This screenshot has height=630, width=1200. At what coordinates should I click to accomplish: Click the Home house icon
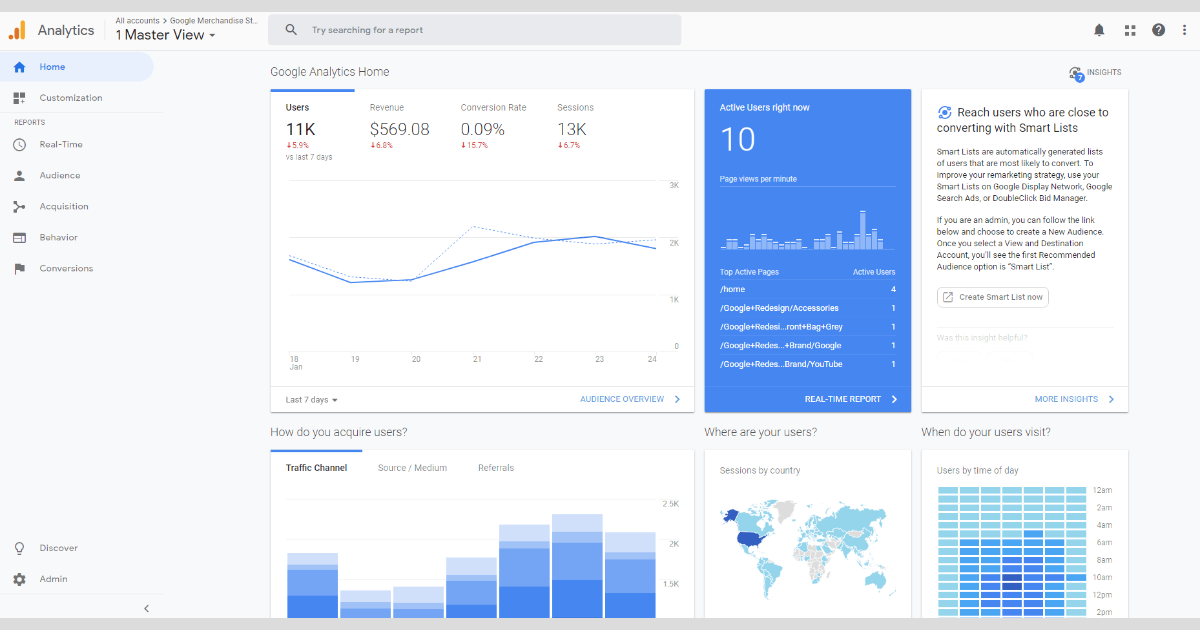click(x=19, y=67)
